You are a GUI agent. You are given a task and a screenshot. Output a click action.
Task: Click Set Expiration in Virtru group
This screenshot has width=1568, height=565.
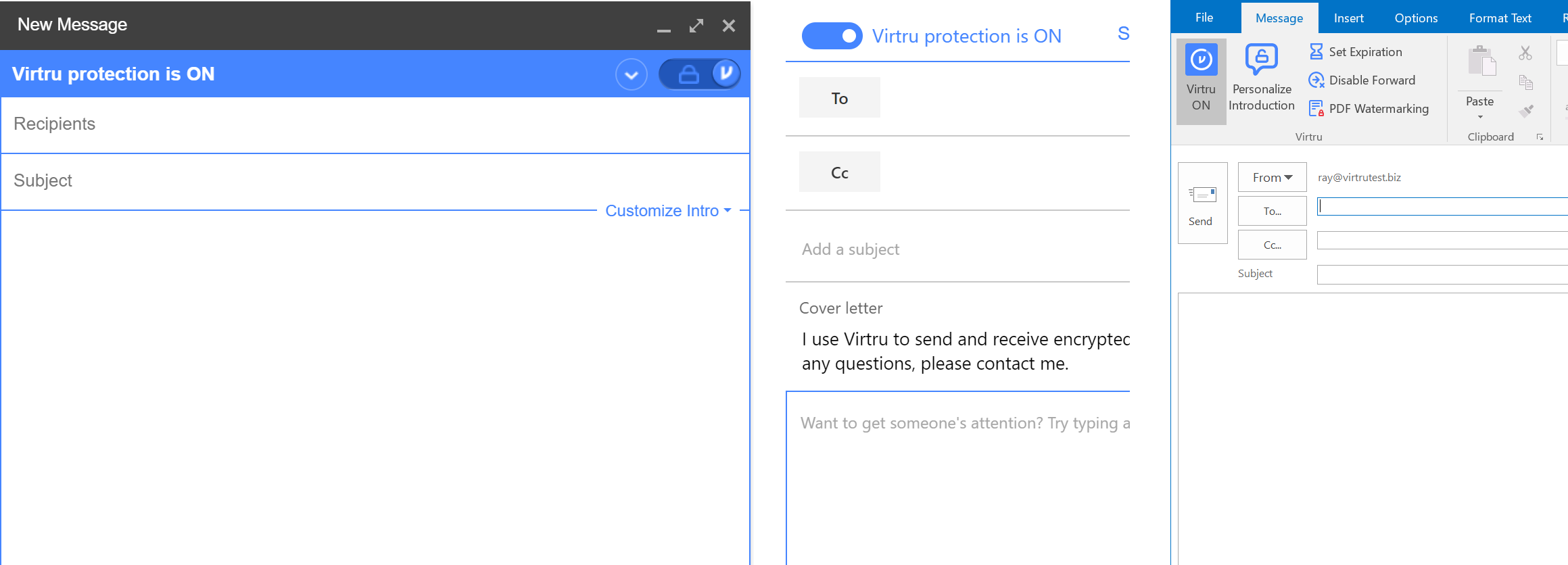[x=1356, y=52]
